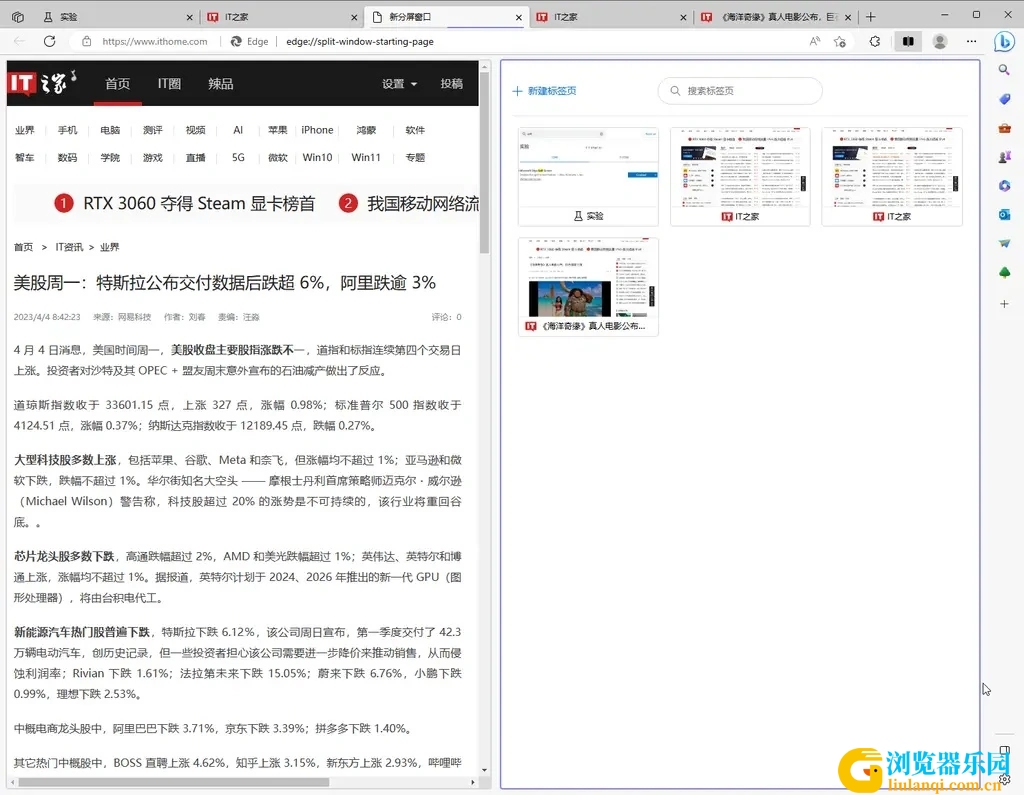1024x795 pixels.
Task: Open the sidebar Outlook icon
Action: coord(1004,214)
